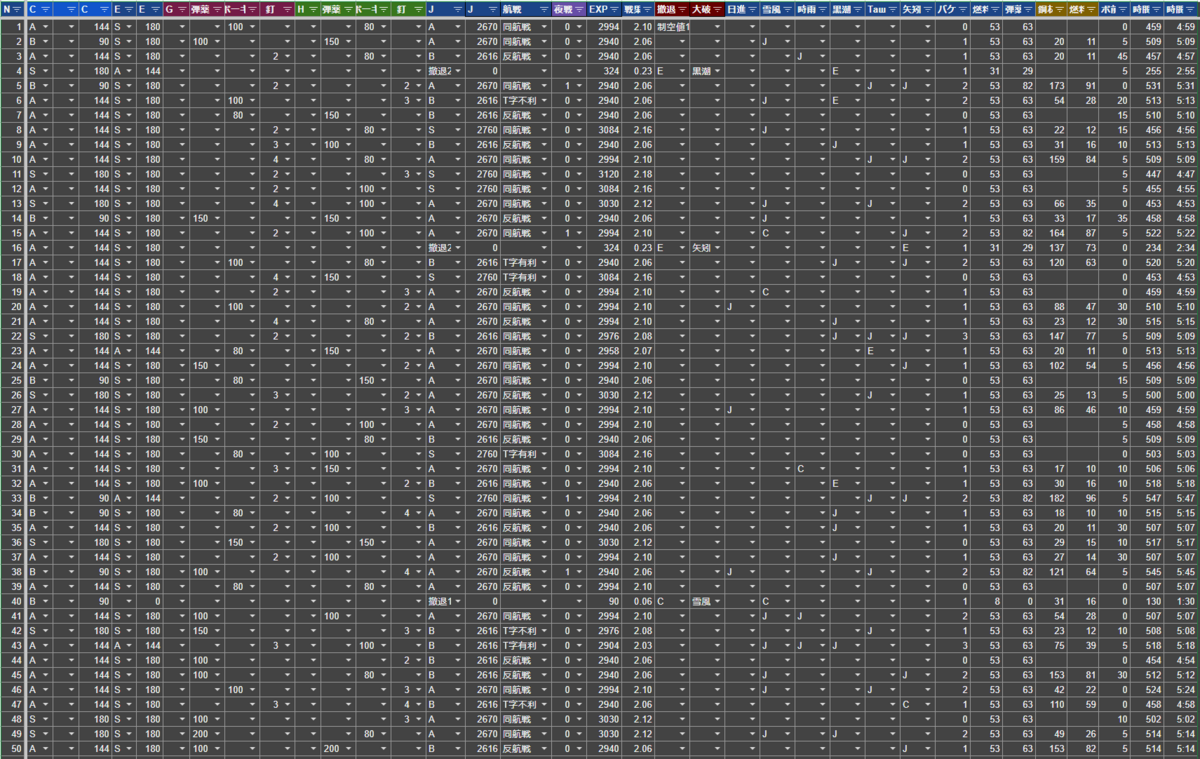This screenshot has width=1200, height=759.
Task: Open the filter icon on the バケ header
Action: [961, 9]
